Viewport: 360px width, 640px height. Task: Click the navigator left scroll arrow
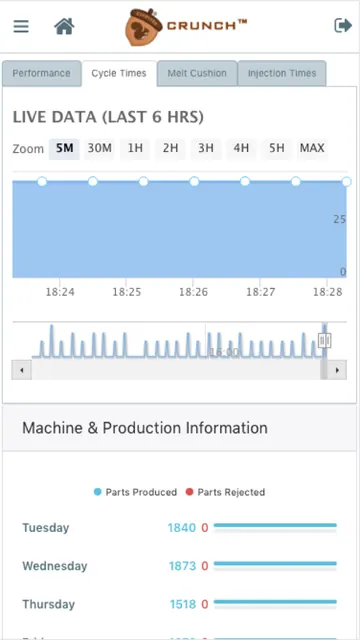tap(22, 370)
